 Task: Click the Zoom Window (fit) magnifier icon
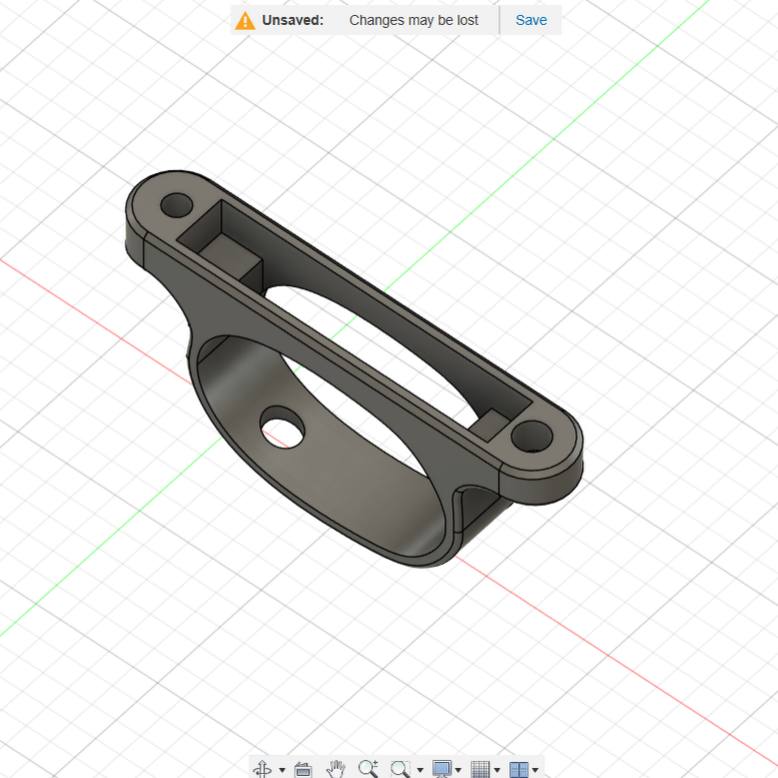click(400, 769)
